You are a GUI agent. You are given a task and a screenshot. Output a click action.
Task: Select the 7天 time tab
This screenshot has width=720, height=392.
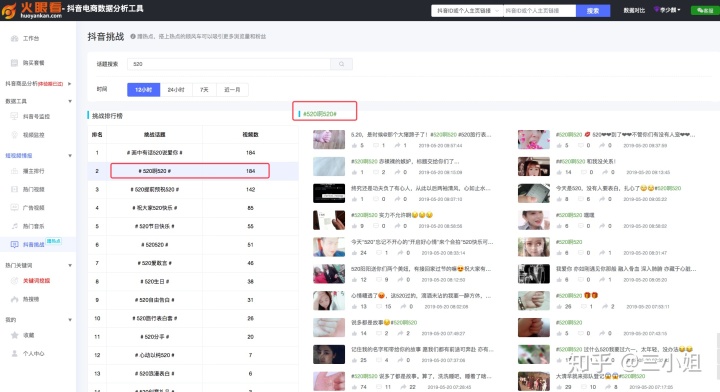[204, 90]
